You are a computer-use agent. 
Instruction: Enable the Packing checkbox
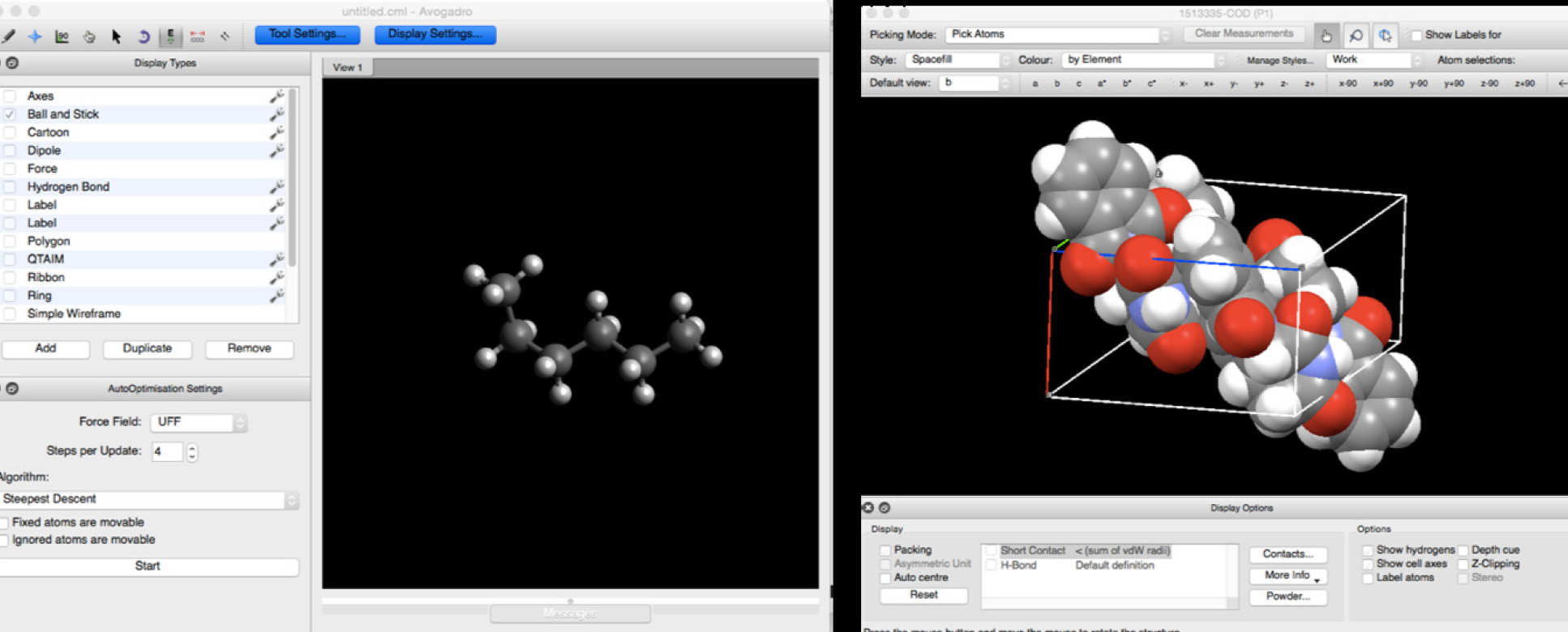click(x=885, y=550)
